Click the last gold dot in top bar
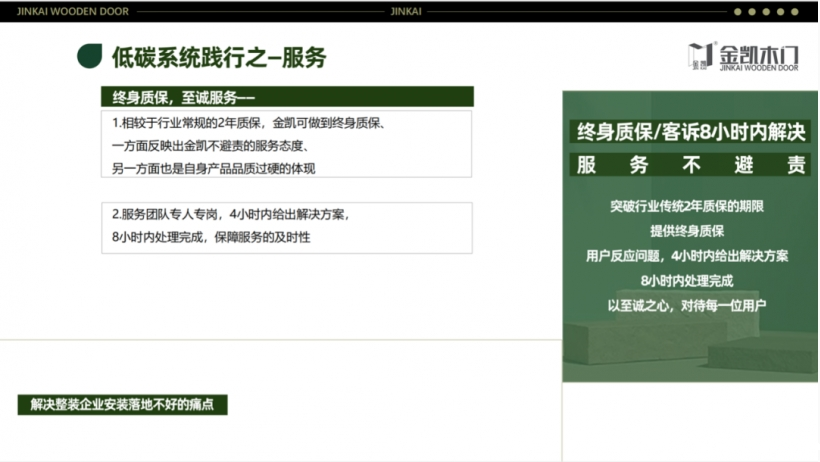 (x=795, y=12)
